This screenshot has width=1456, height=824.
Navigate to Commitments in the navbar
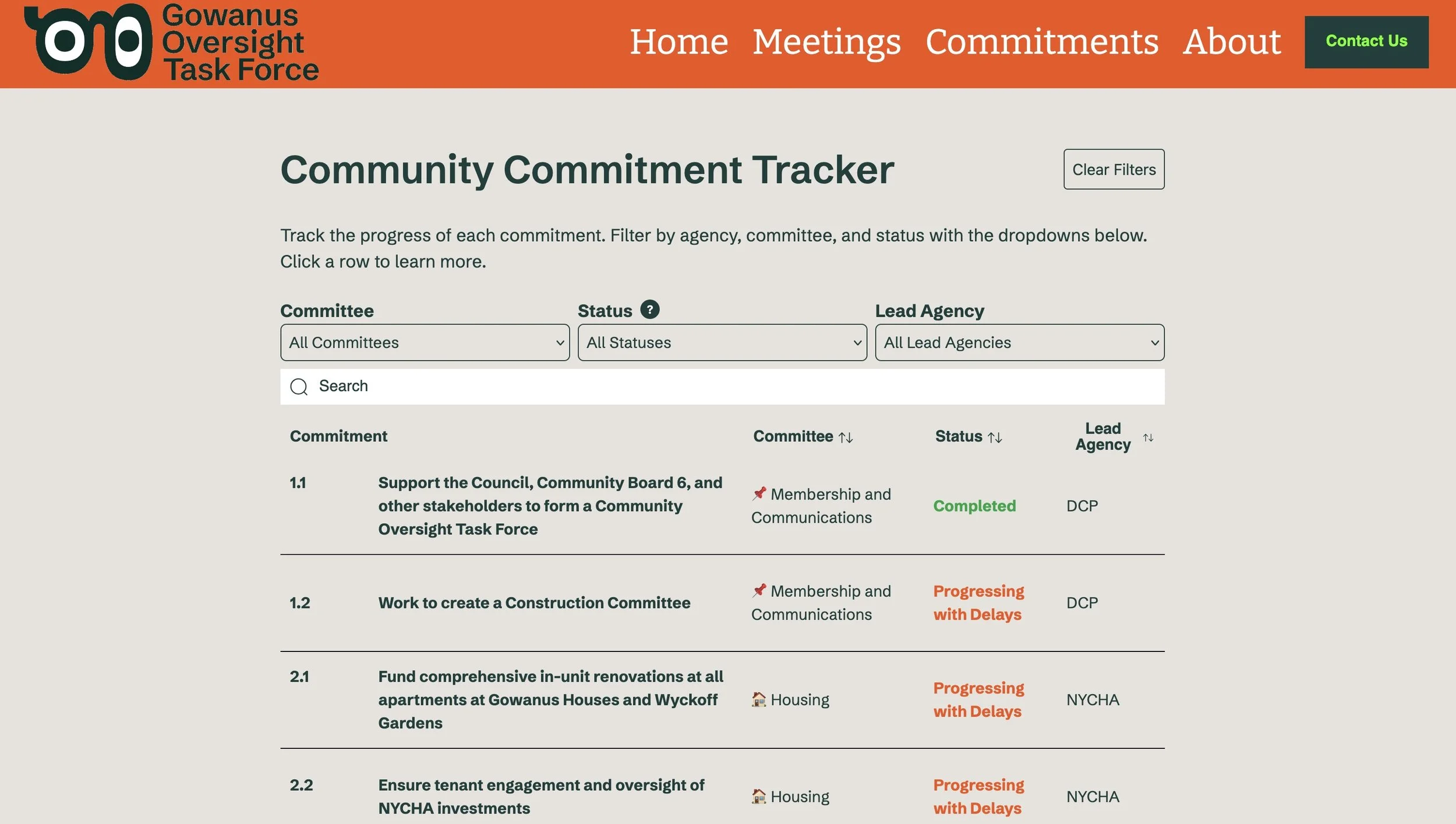1042,42
